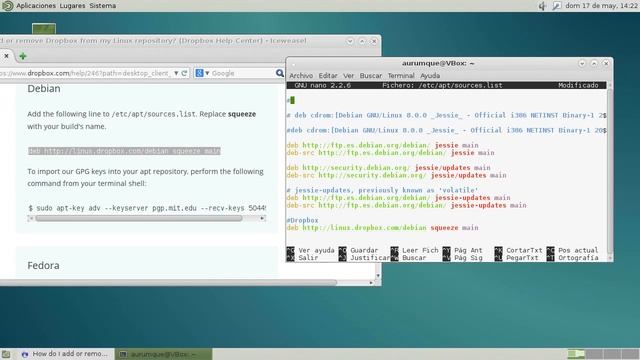Open the Buscar menu in terminal

coord(371,76)
